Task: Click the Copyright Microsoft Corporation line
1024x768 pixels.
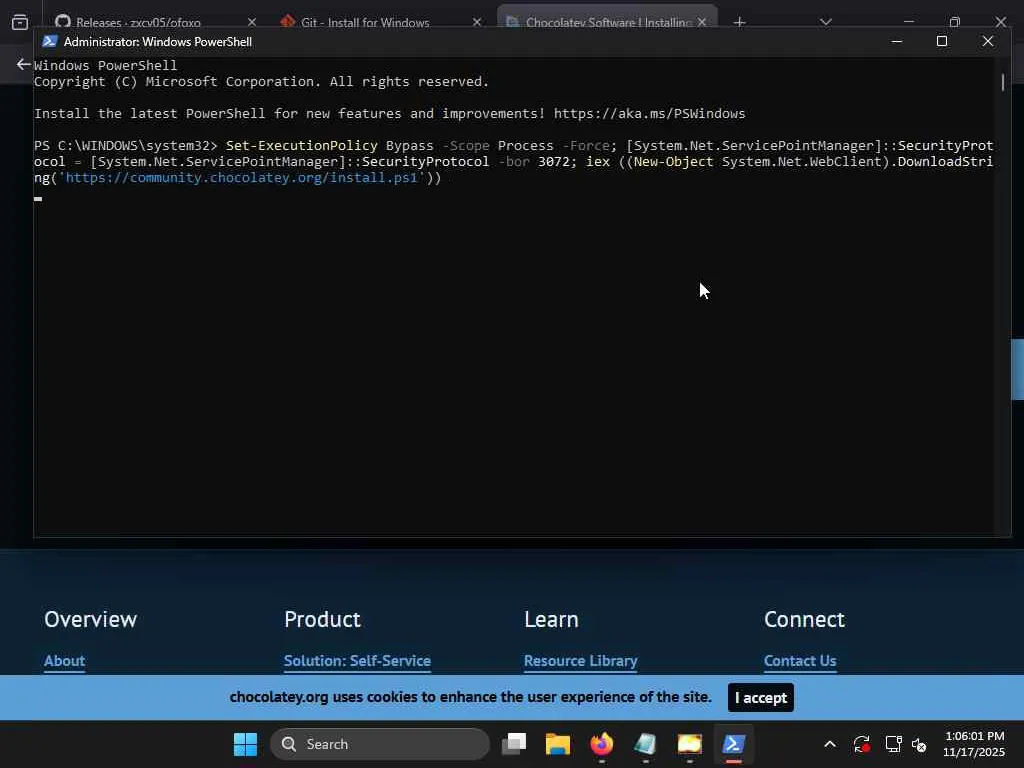Action: tap(261, 82)
